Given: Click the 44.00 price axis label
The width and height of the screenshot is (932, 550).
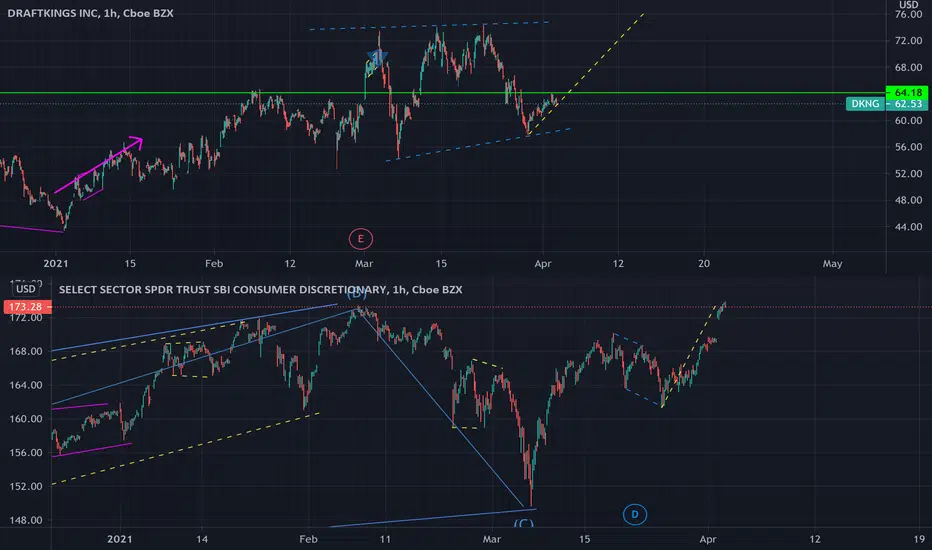Looking at the screenshot, I should point(908,227).
